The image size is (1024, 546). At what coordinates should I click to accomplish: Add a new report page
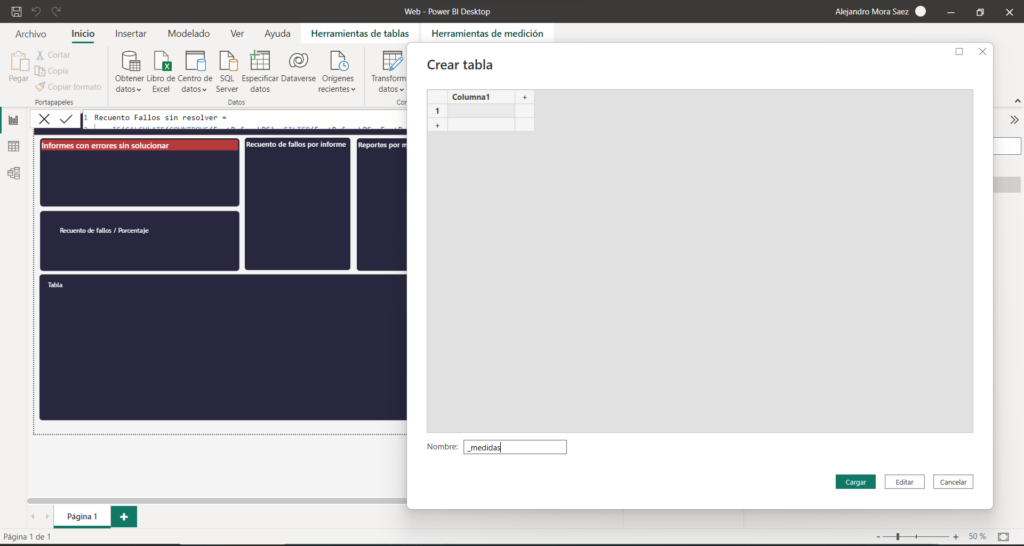coord(124,516)
